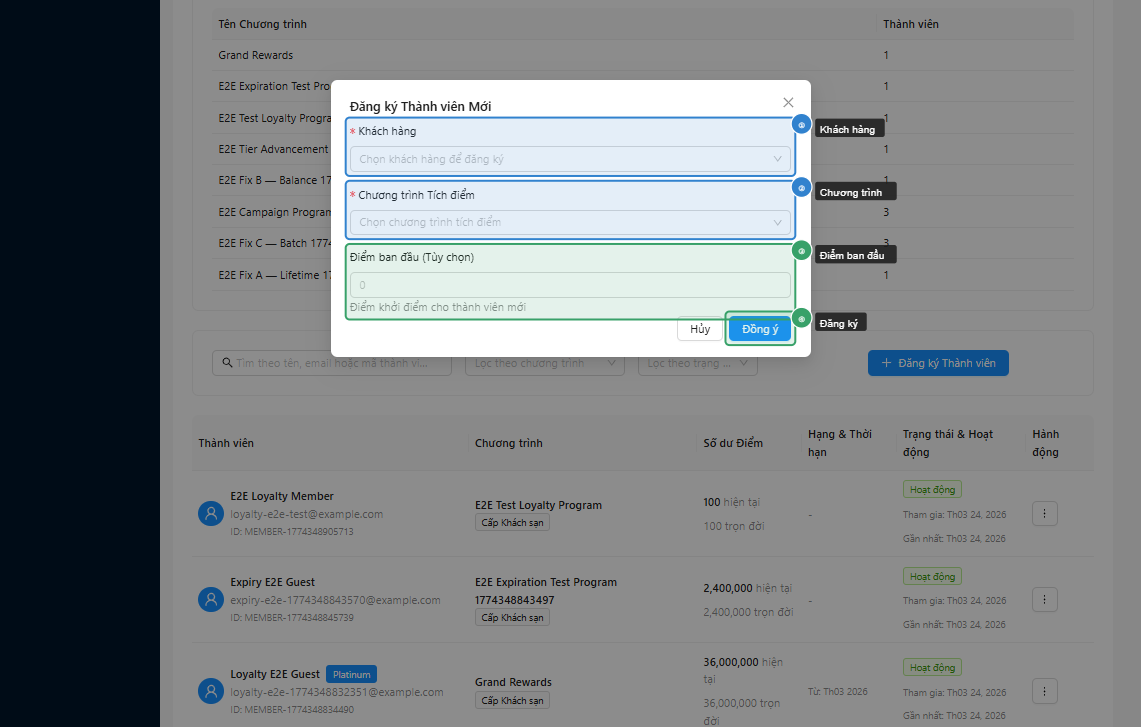Click the avatar icon of E2E Loyalty Member

click(210, 513)
